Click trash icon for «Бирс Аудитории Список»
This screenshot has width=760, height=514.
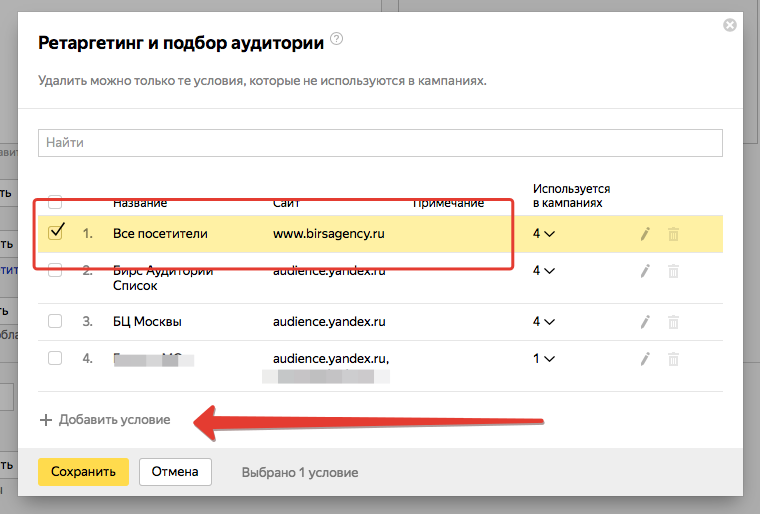[x=673, y=270]
